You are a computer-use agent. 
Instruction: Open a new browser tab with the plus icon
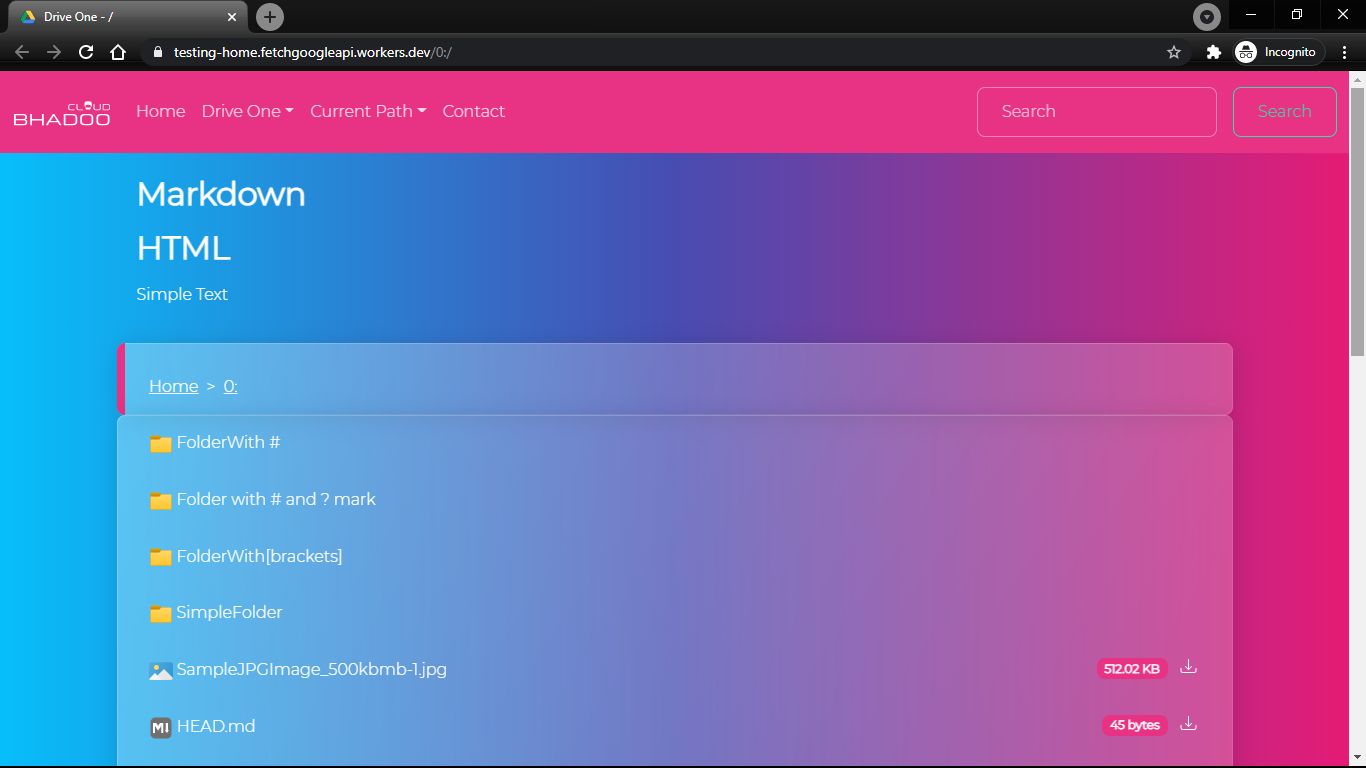point(270,17)
